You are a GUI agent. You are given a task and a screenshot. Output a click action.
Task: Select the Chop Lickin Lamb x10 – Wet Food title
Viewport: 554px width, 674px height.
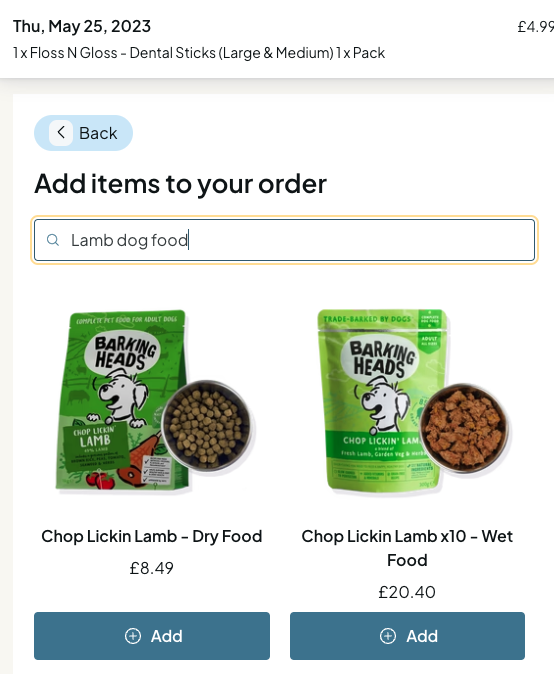tap(407, 548)
